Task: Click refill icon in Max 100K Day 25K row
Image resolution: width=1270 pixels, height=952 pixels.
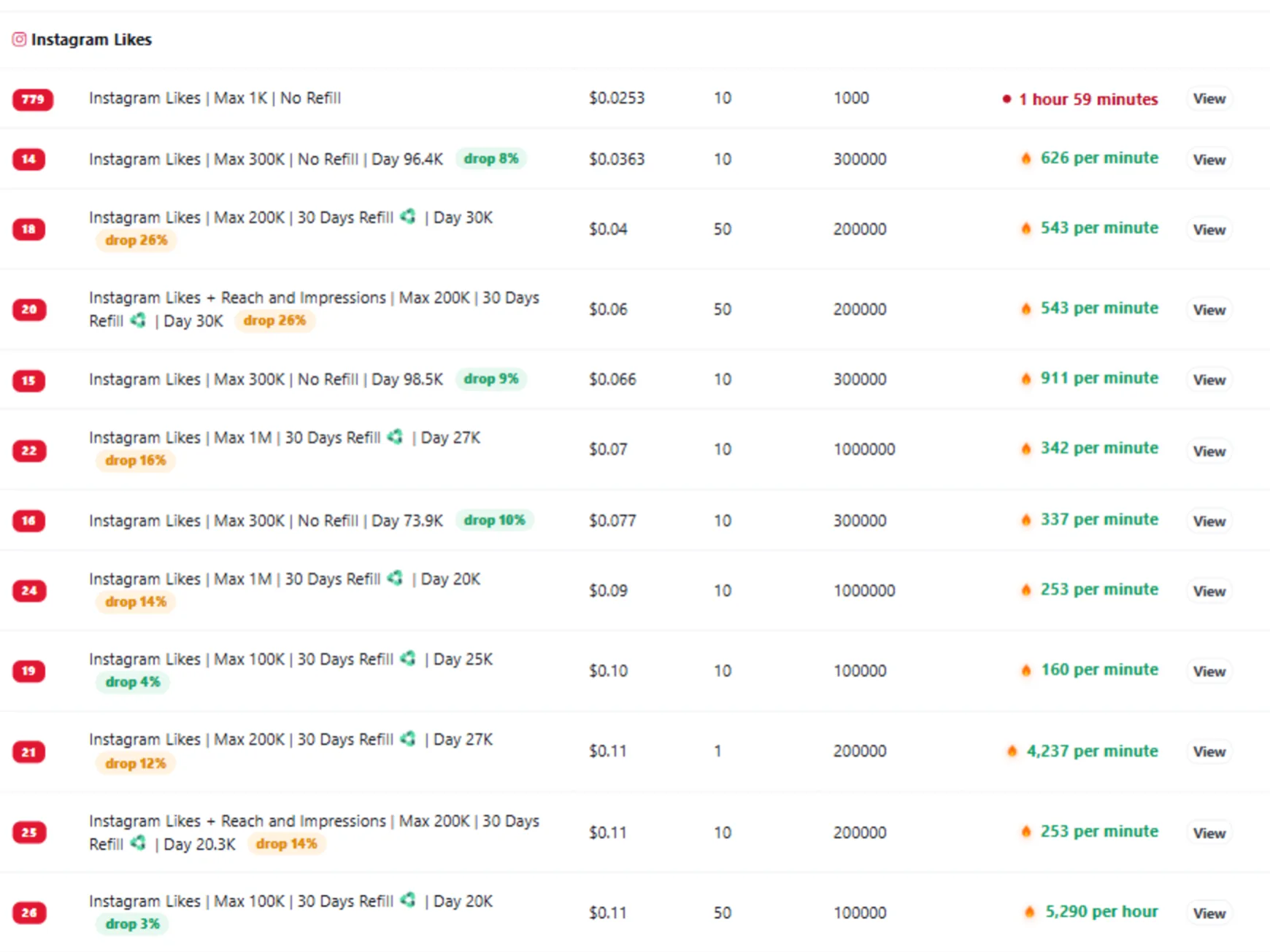Action: tap(408, 658)
